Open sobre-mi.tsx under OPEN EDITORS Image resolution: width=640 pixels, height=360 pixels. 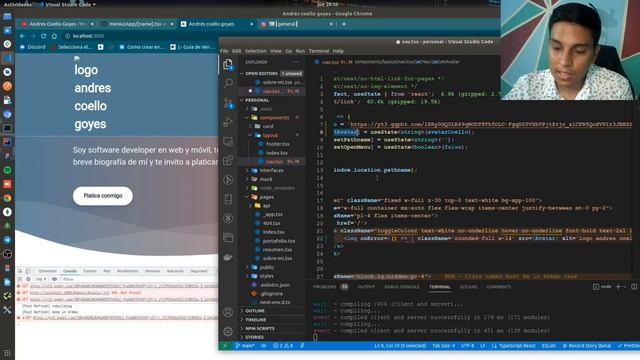click(x=277, y=82)
